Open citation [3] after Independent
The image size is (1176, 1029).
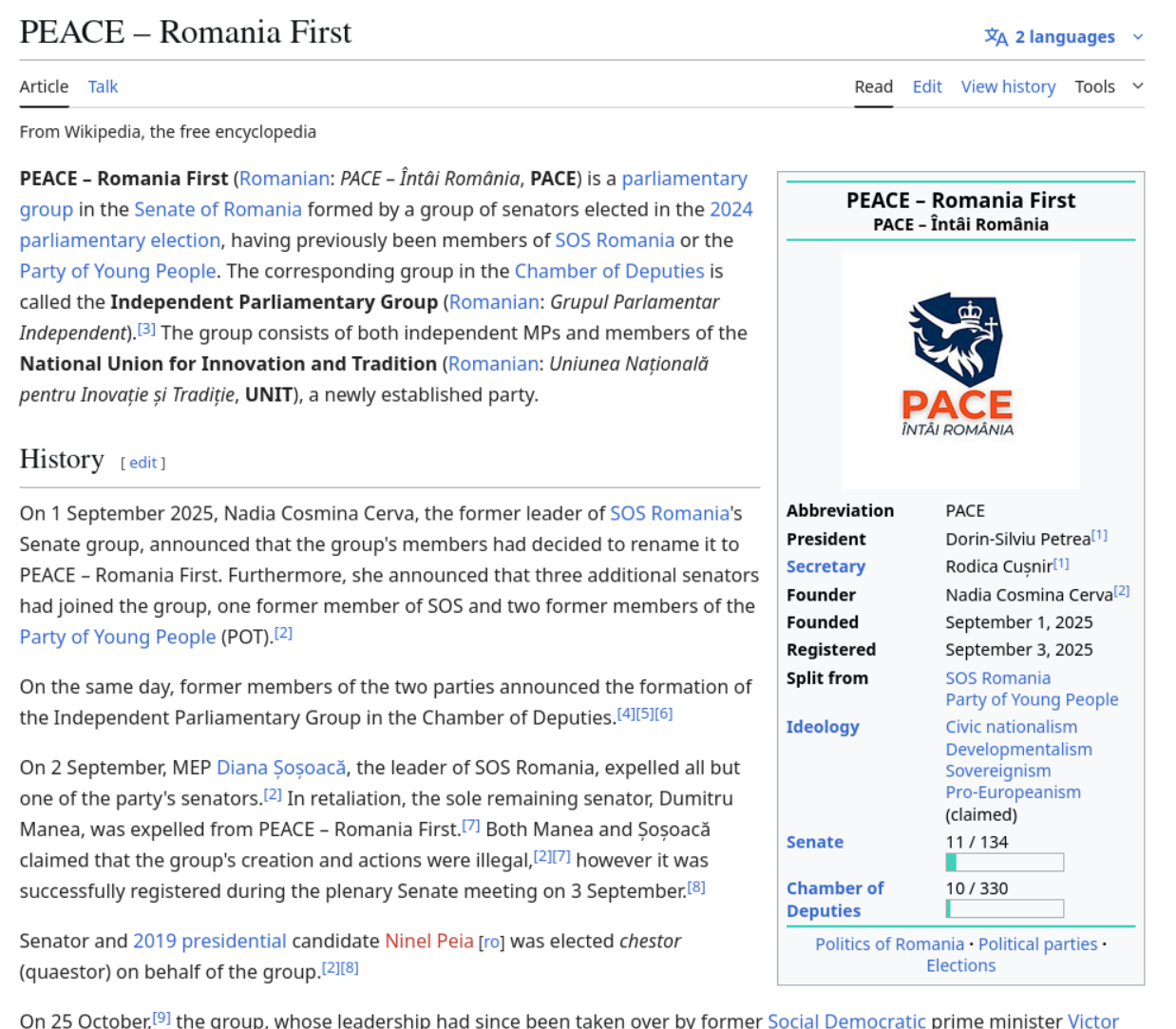coord(146,329)
